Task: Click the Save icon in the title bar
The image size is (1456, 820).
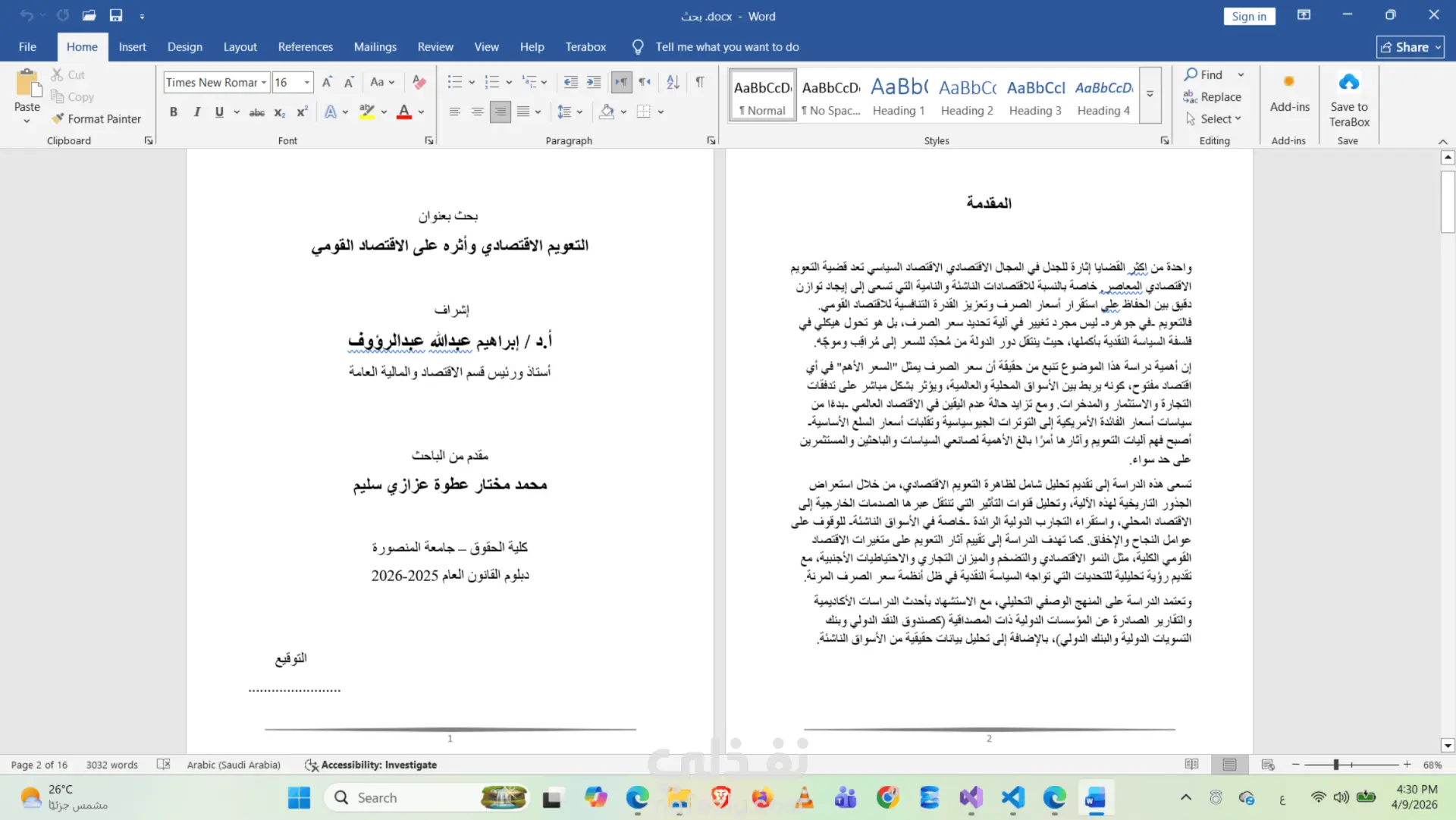Action: click(116, 15)
